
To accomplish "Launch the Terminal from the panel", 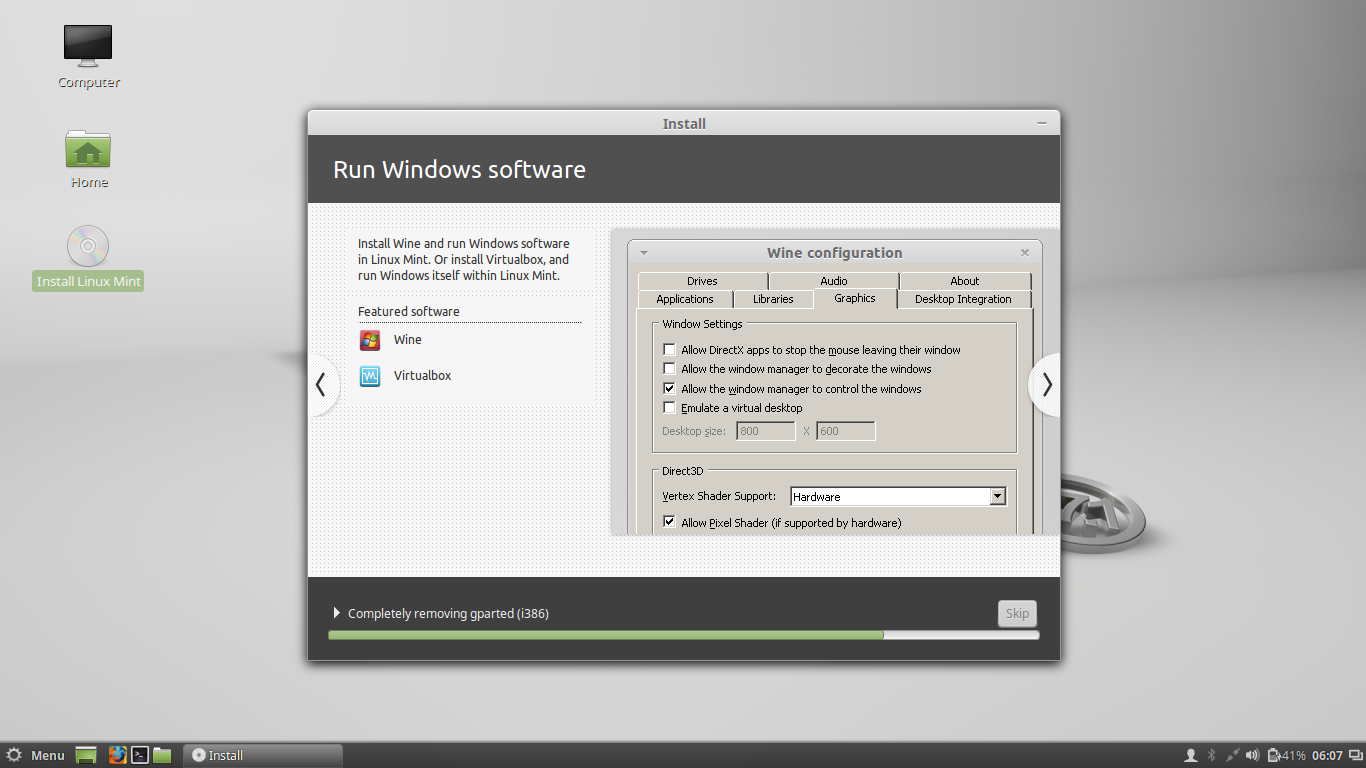I will pos(141,755).
